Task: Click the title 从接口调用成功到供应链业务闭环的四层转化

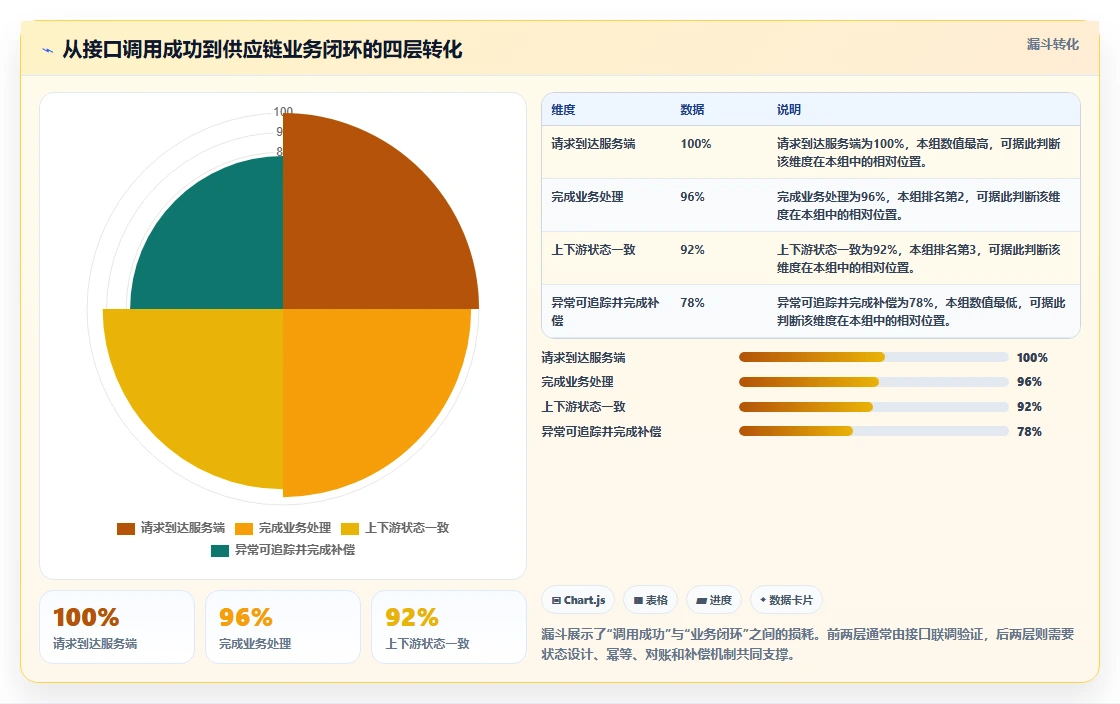Action: [x=262, y=49]
